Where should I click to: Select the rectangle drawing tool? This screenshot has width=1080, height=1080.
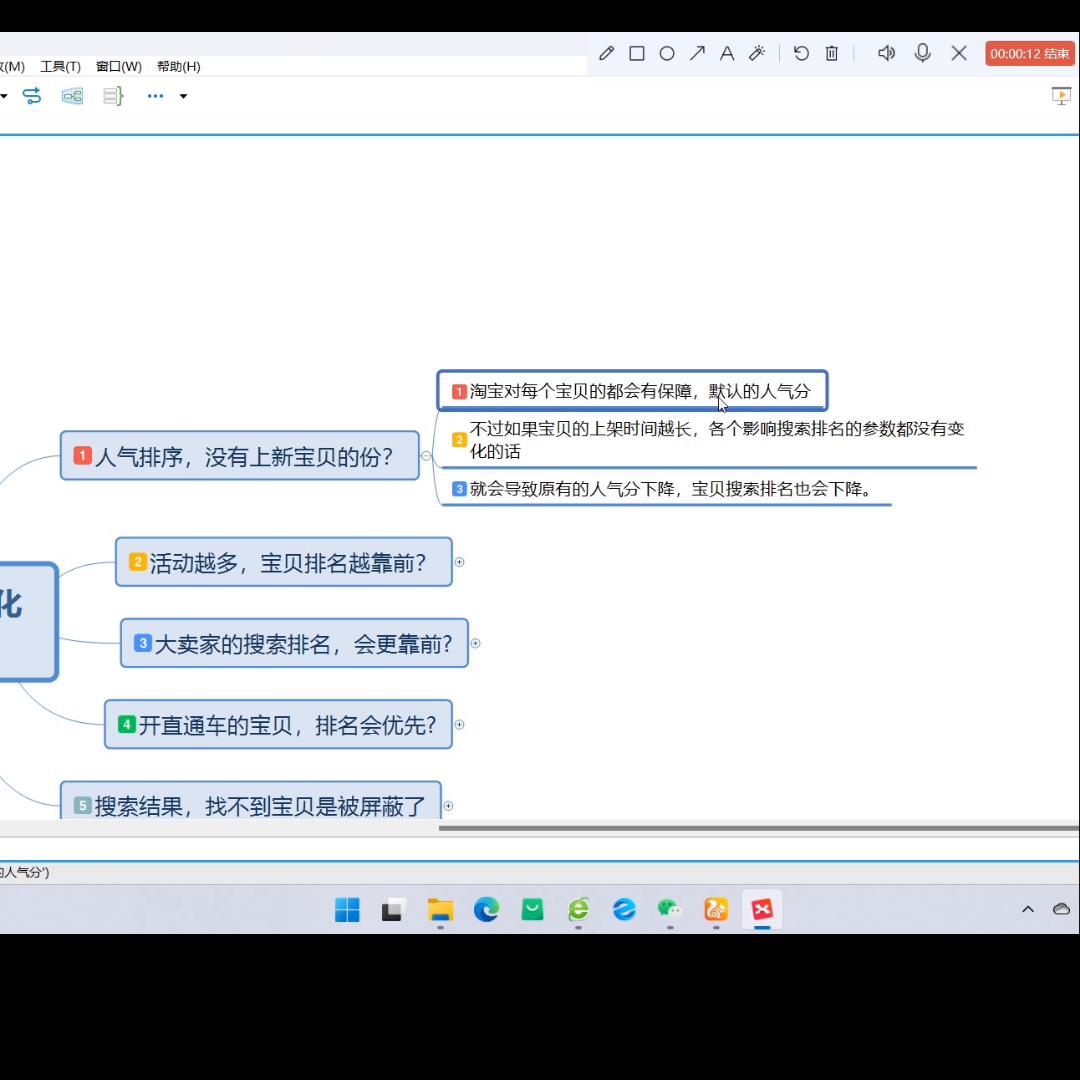pyautogui.click(x=637, y=53)
